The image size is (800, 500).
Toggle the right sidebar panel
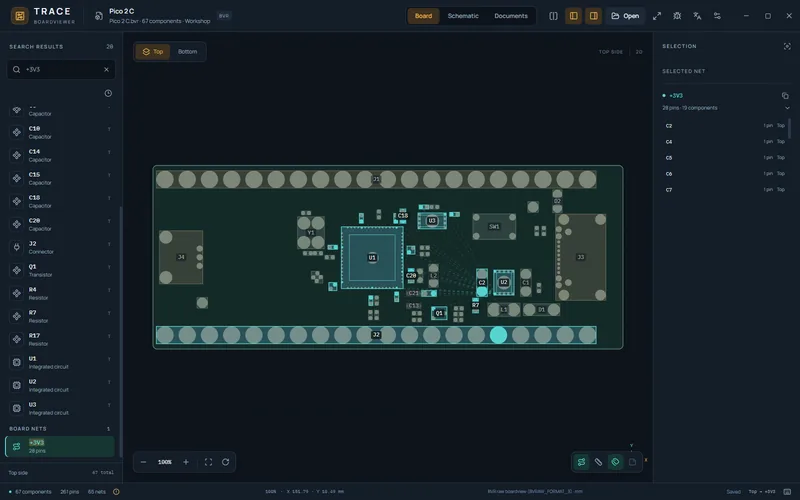coord(593,16)
